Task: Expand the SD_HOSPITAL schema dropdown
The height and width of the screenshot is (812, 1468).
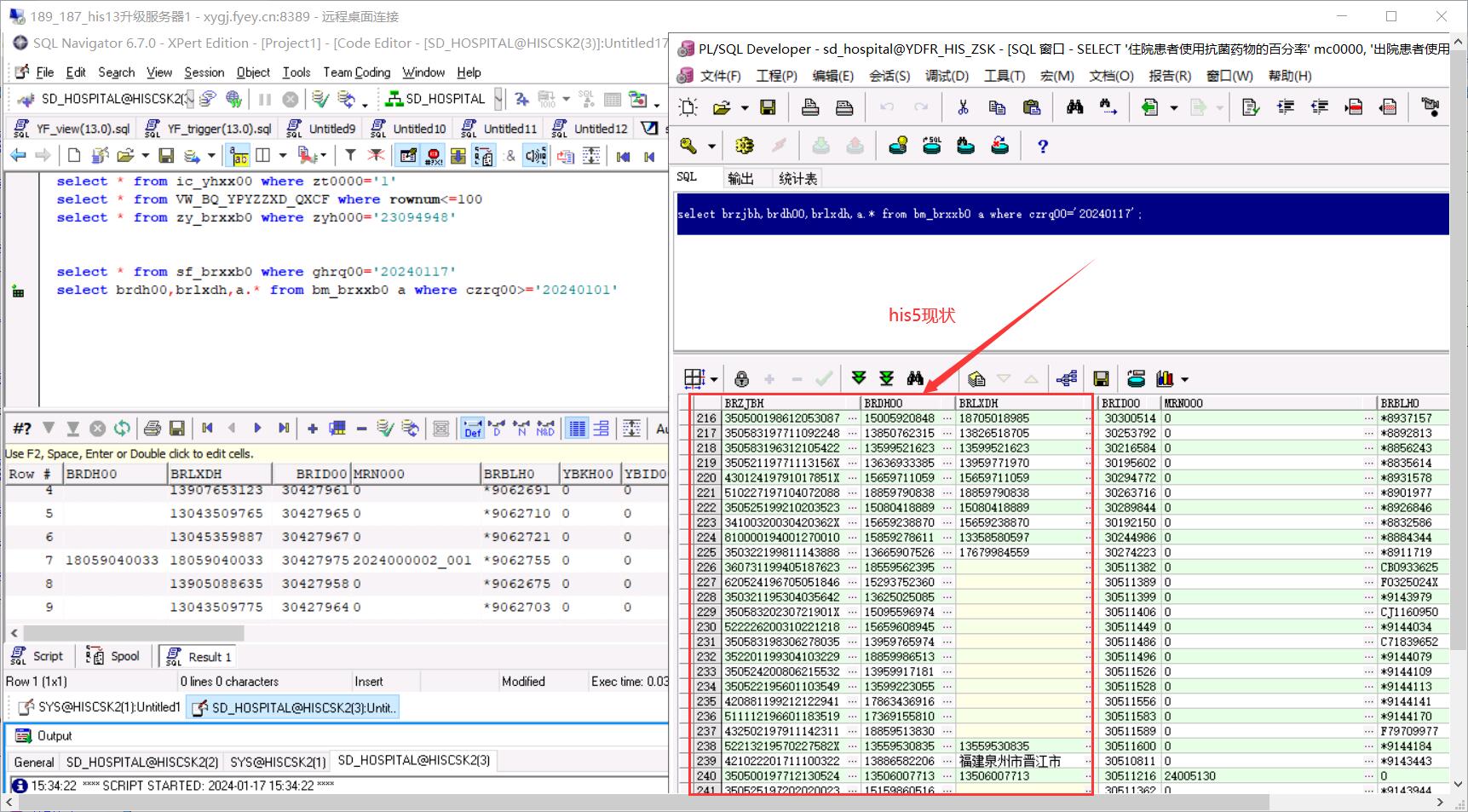Action: (x=498, y=99)
